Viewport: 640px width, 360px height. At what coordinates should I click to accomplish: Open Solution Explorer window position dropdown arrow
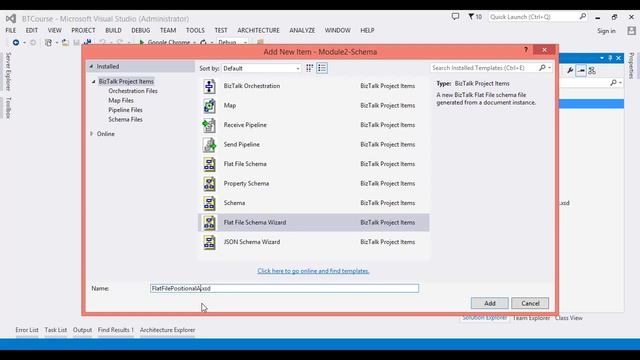pyautogui.click(x=602, y=58)
